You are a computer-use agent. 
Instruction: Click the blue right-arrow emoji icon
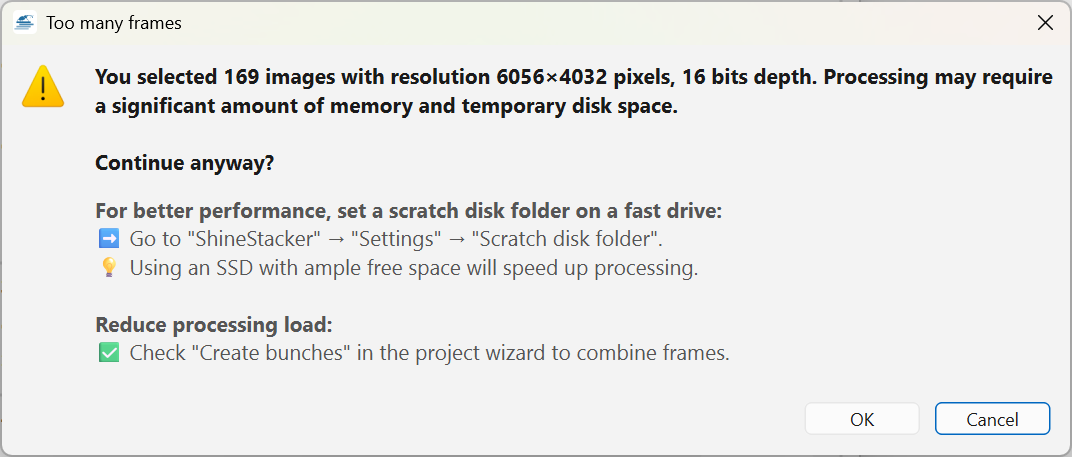click(x=108, y=239)
